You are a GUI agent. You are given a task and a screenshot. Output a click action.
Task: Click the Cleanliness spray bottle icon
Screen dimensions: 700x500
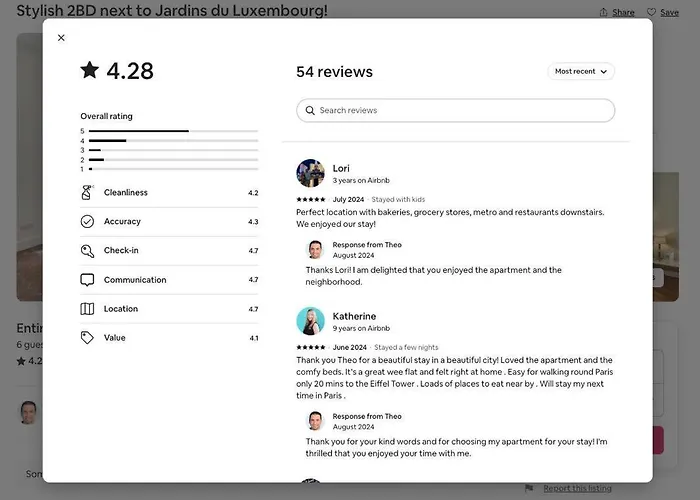87,192
